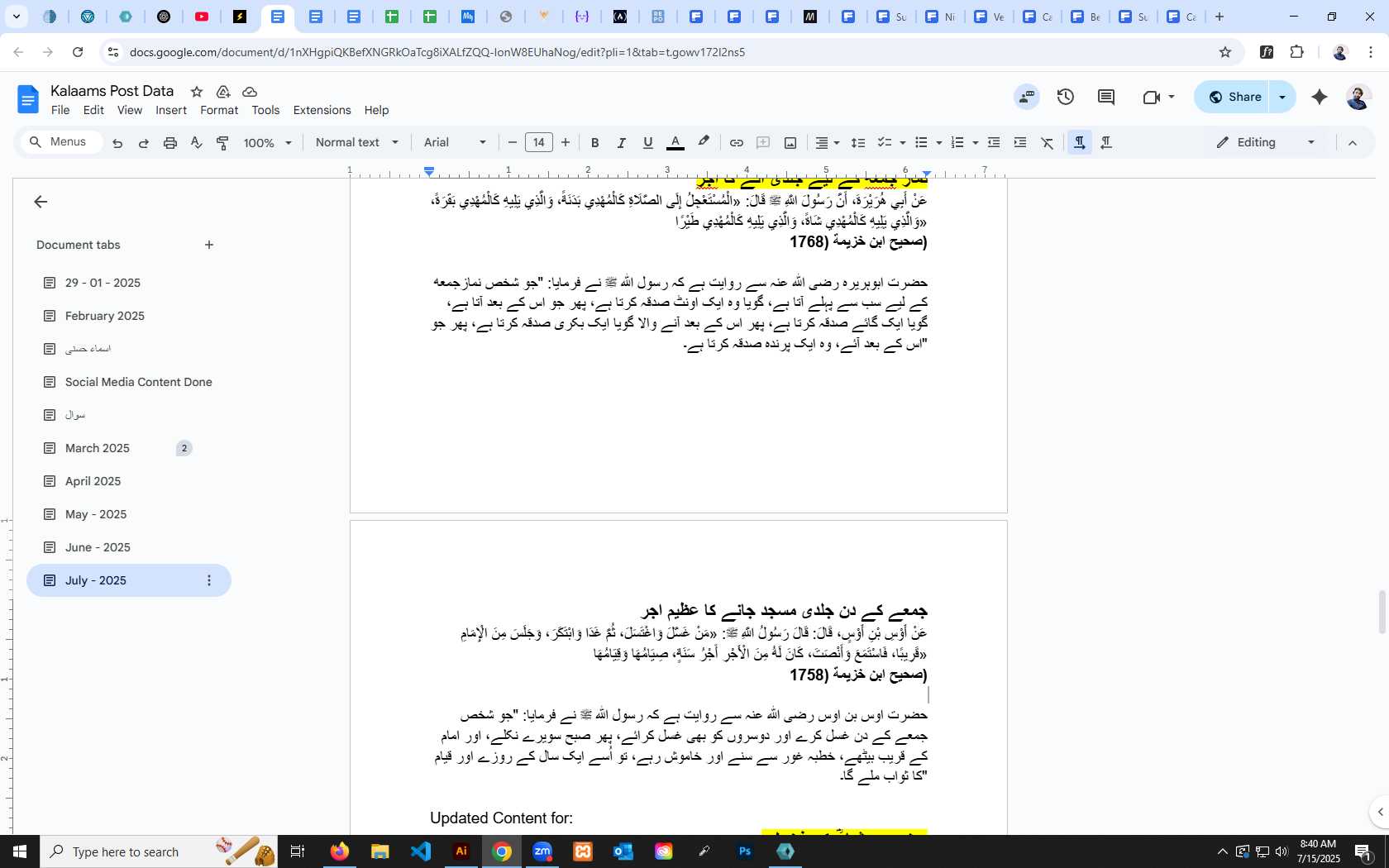Click the font size input field
This screenshot has height=868, width=1389.
coord(539,142)
